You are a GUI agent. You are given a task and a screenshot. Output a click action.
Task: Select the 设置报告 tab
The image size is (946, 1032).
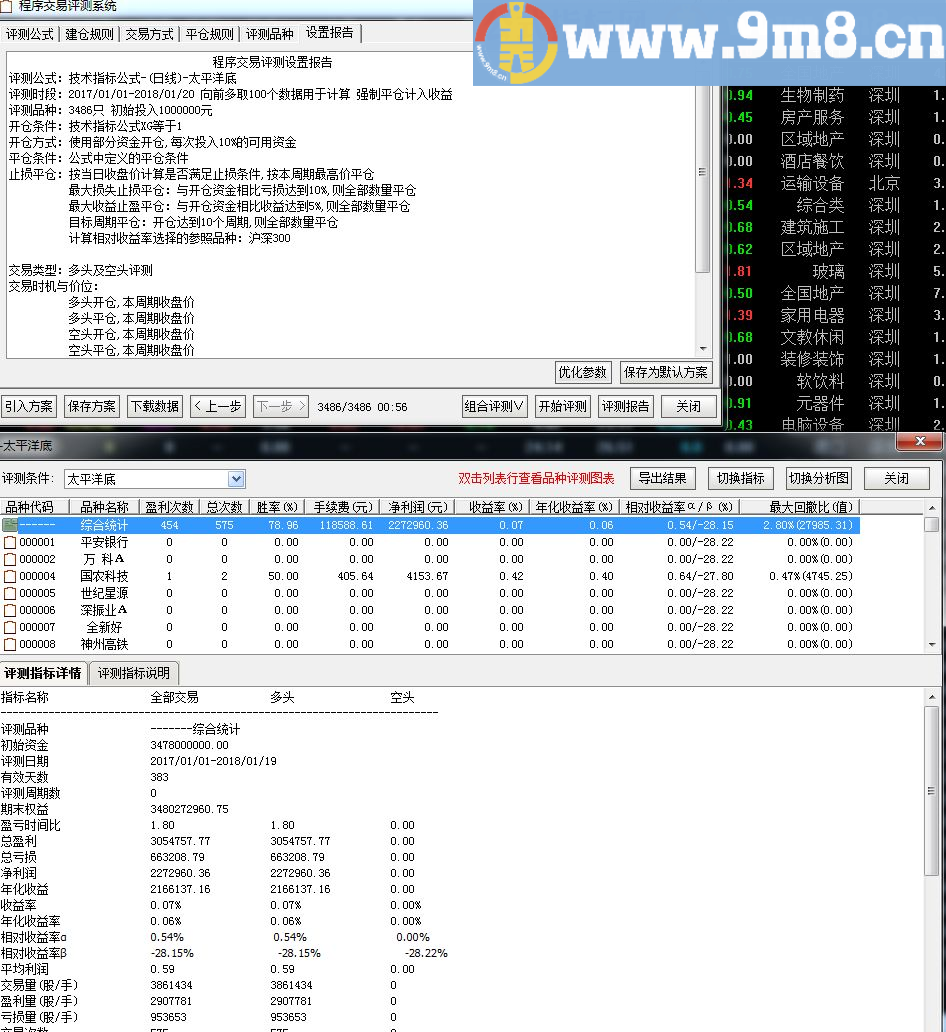330,33
